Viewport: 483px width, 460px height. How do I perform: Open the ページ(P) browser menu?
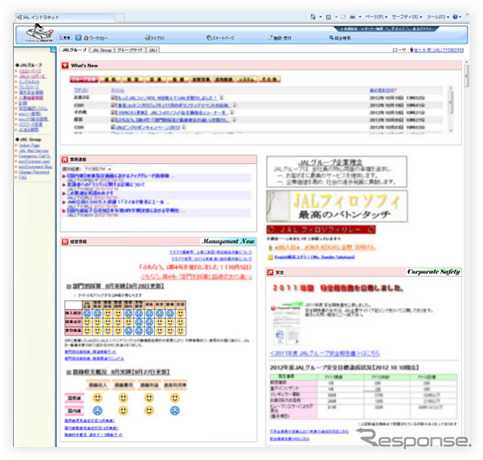pyautogui.click(x=376, y=17)
